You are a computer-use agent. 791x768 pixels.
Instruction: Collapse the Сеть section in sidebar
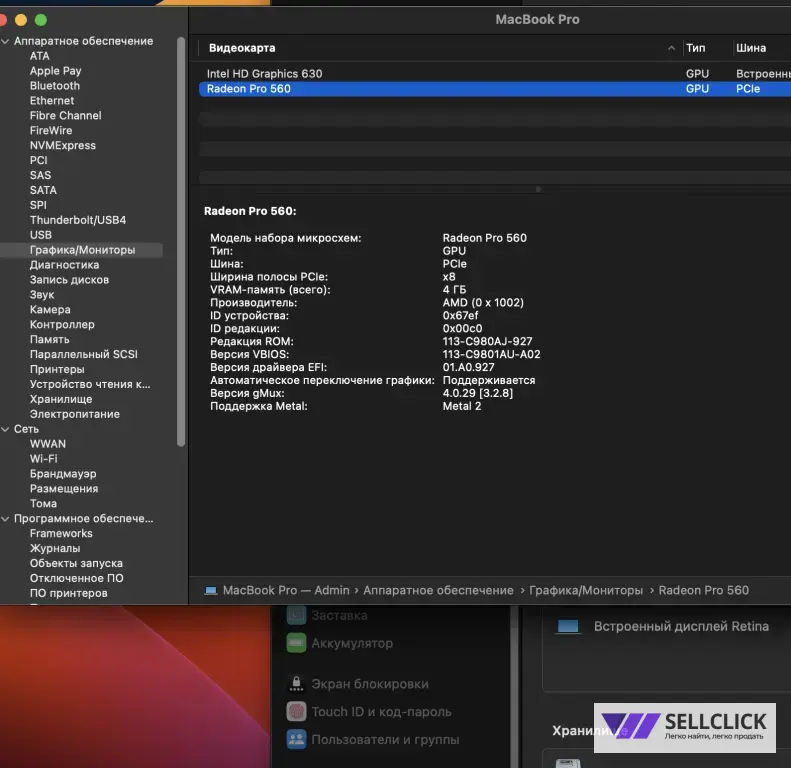6,429
